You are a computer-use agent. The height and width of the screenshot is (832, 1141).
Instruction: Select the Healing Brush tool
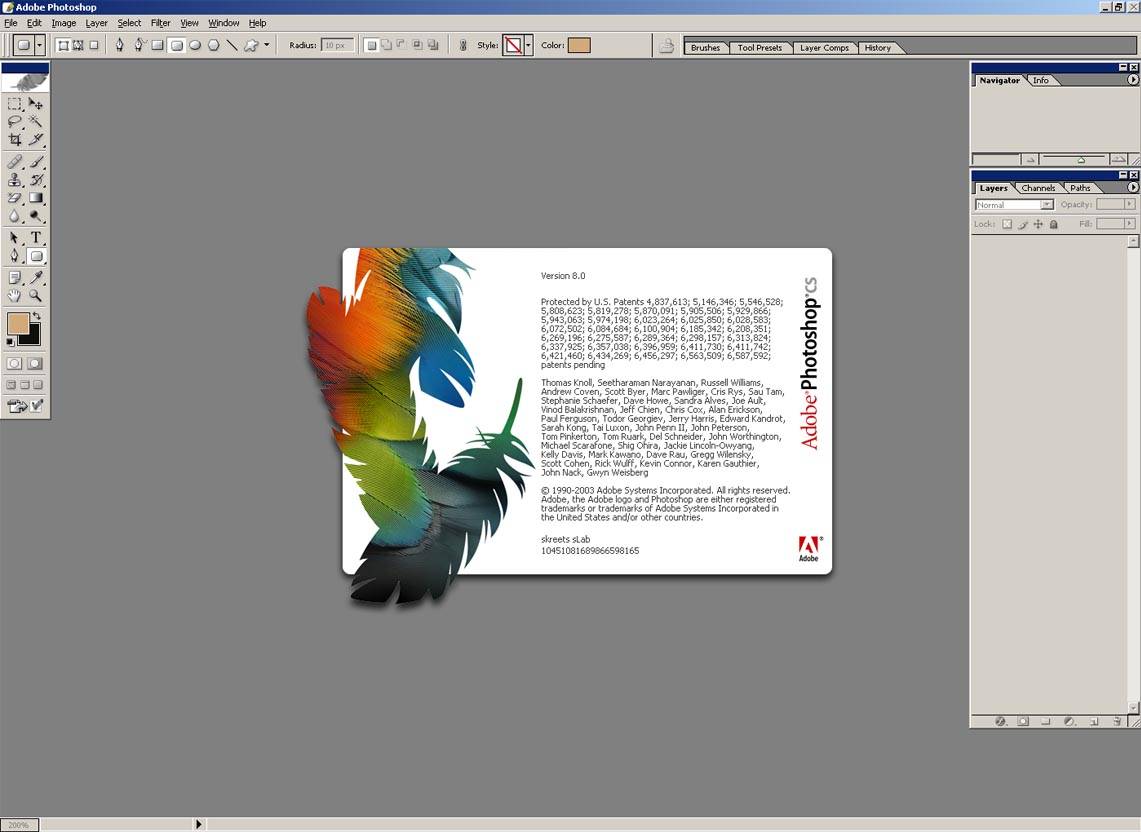point(15,162)
